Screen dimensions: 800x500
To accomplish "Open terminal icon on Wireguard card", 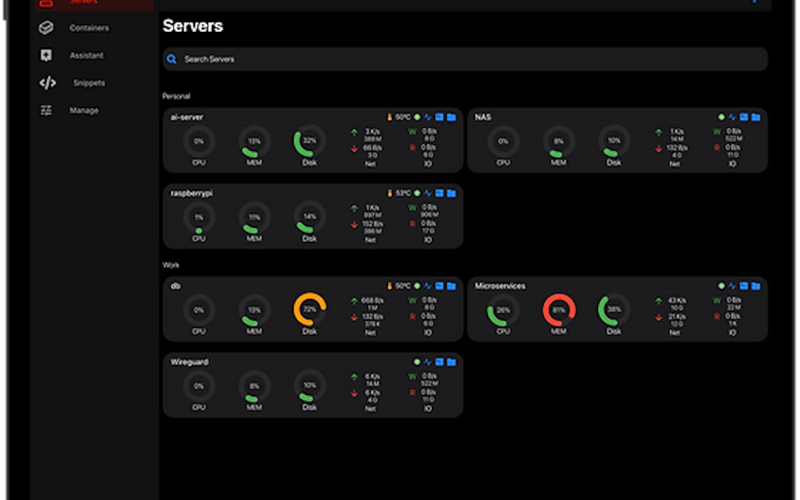I will coord(439,362).
